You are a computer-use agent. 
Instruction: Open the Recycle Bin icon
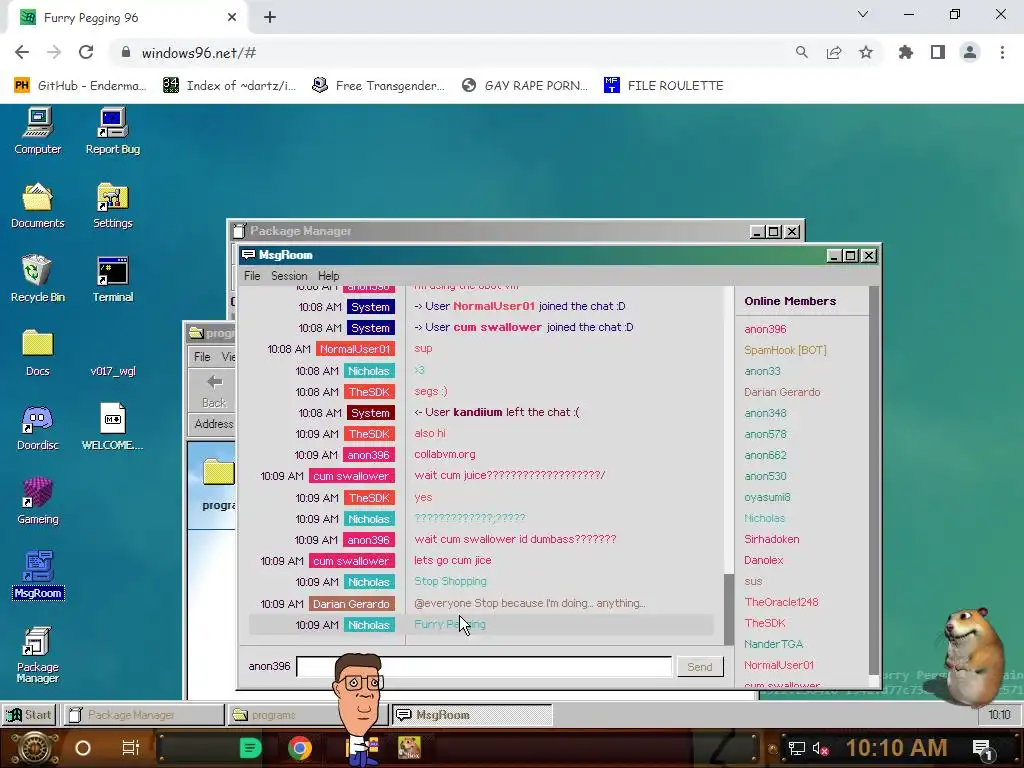37,279
